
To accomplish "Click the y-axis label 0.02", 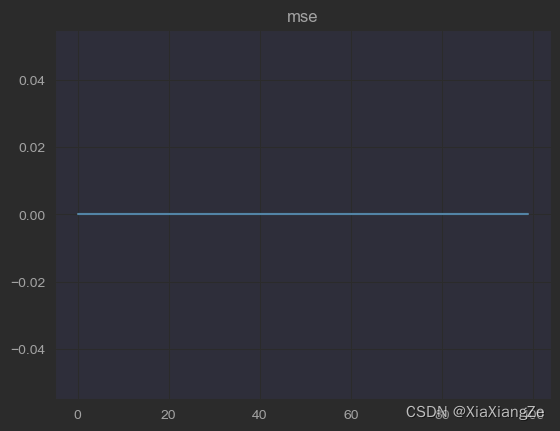I will coord(32,148).
